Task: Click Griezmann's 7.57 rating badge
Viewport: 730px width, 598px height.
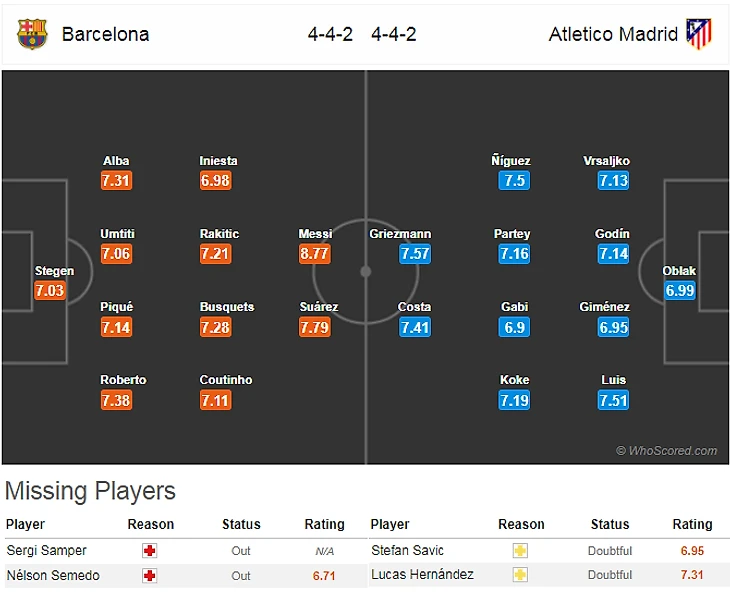Action: point(414,254)
